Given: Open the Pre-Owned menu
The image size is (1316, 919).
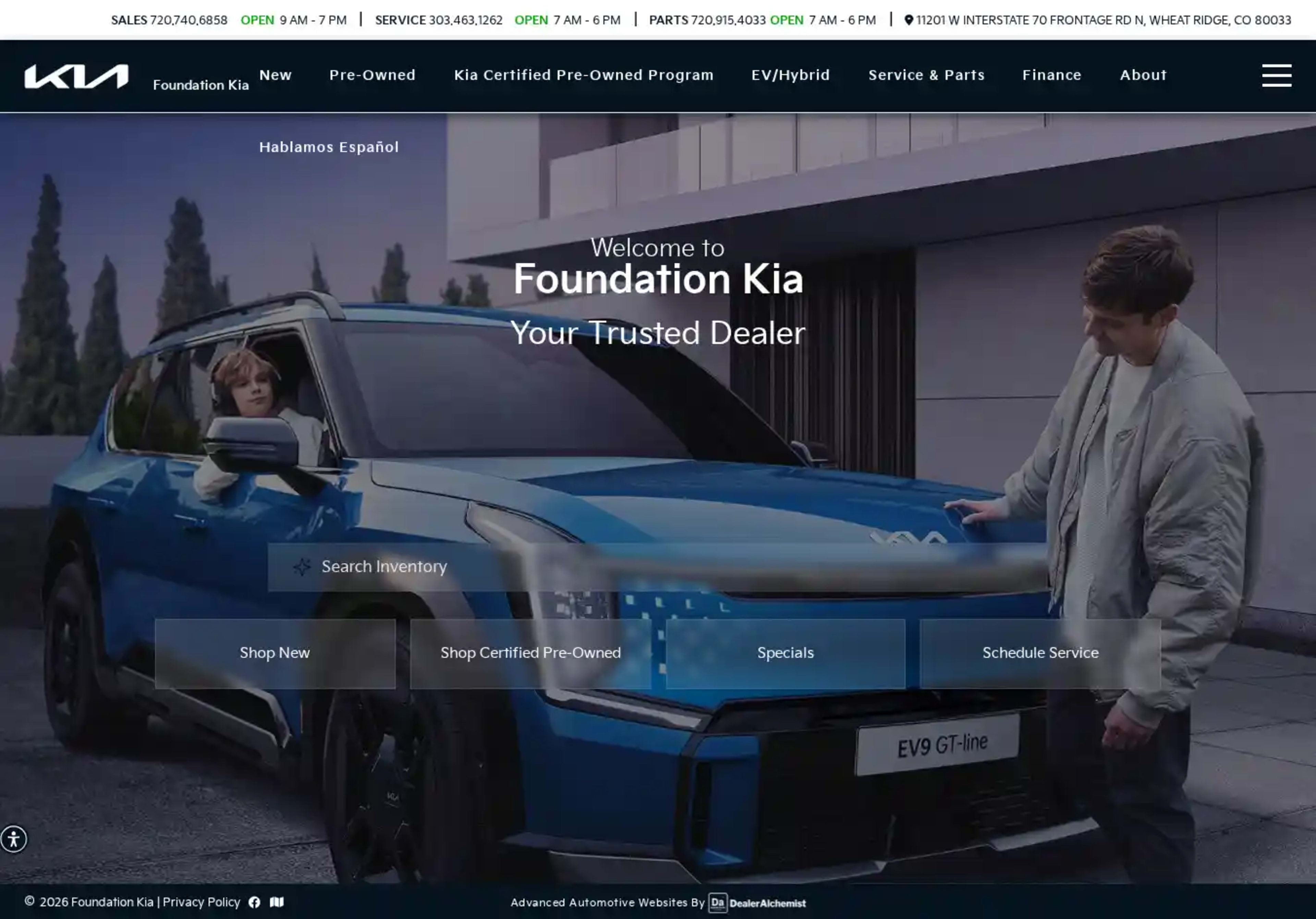Looking at the screenshot, I should tap(373, 75).
